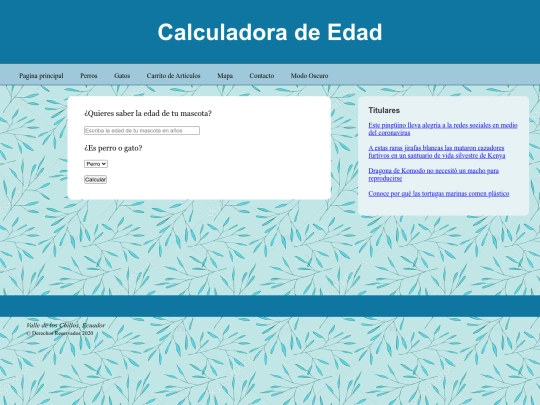Click the '¿Es perro o gato?' label

coord(113,148)
